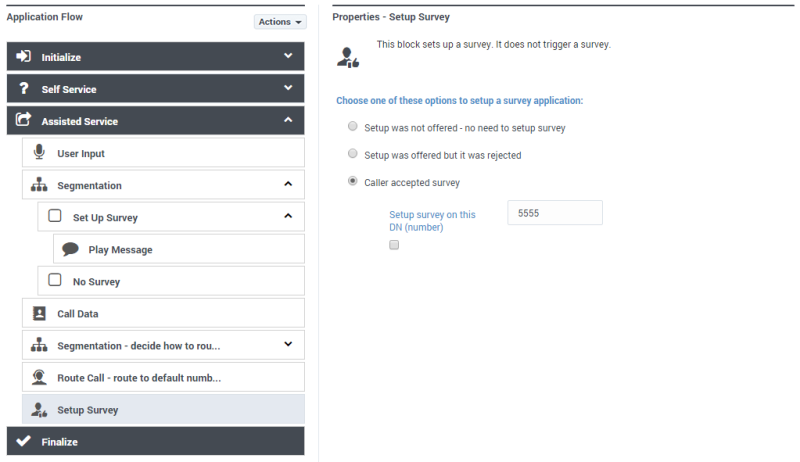The image size is (800, 462).
Task: Click the Self Service question mark icon
Action: [24, 89]
